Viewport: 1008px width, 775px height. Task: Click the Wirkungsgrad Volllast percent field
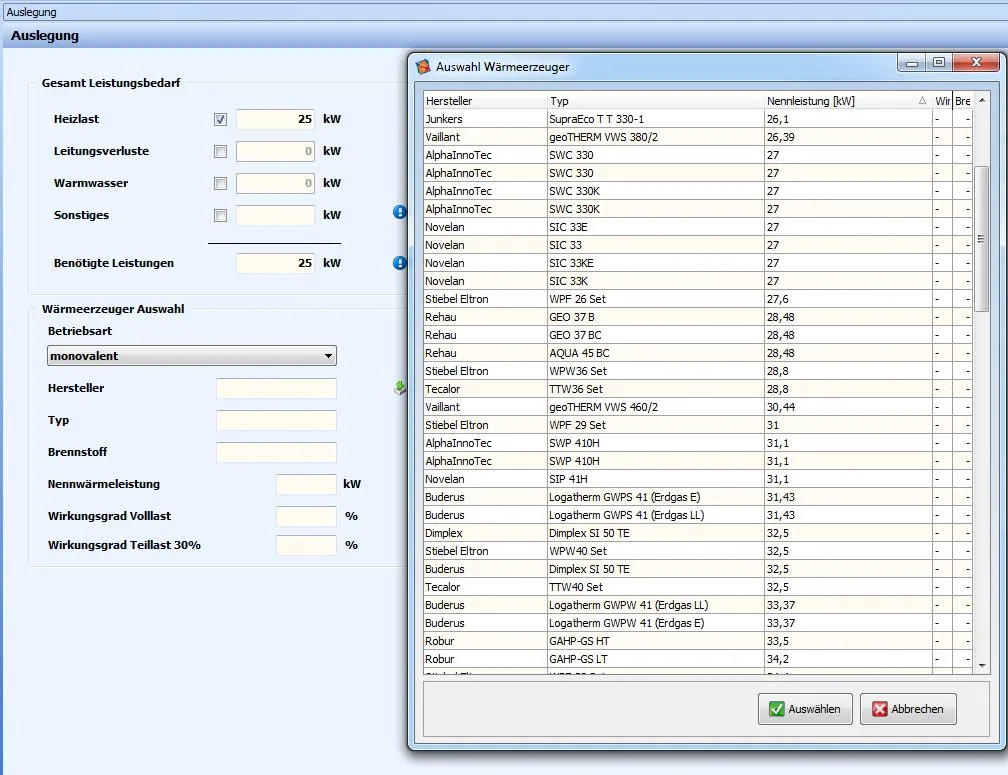pyautogui.click(x=306, y=516)
